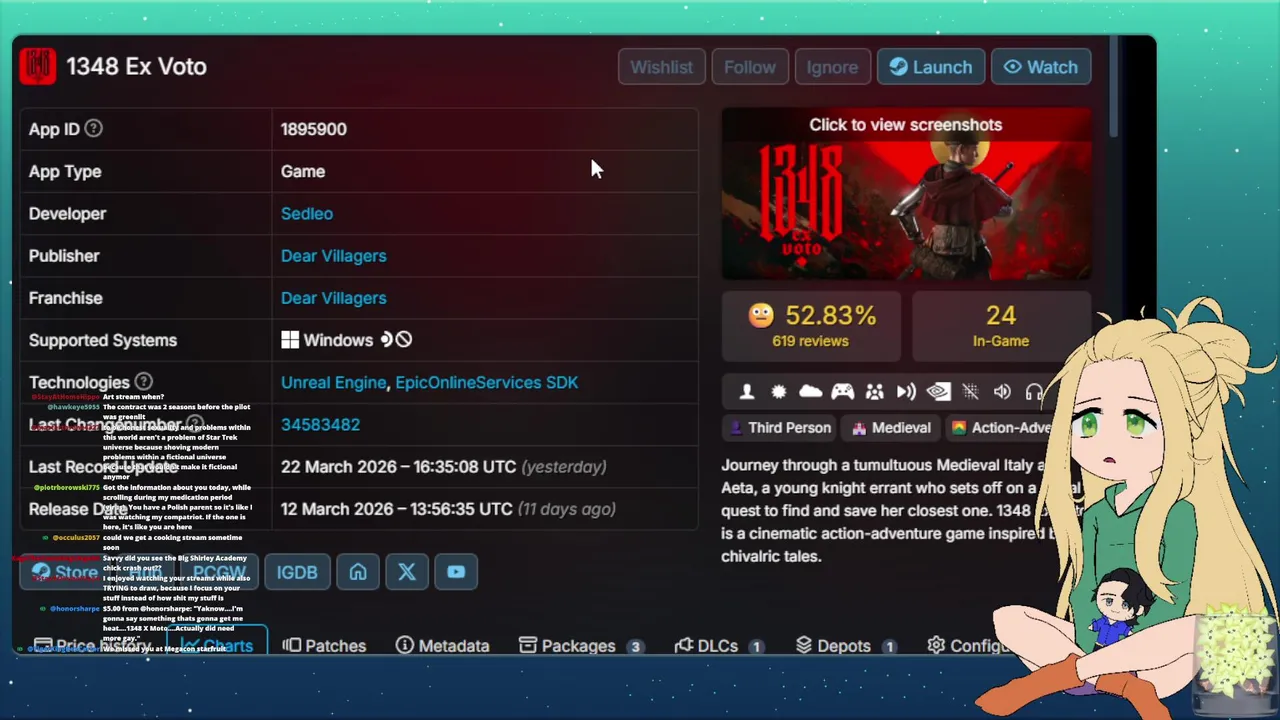Open the official homepage house icon
Image resolution: width=1280 pixels, height=720 pixels.
point(358,572)
